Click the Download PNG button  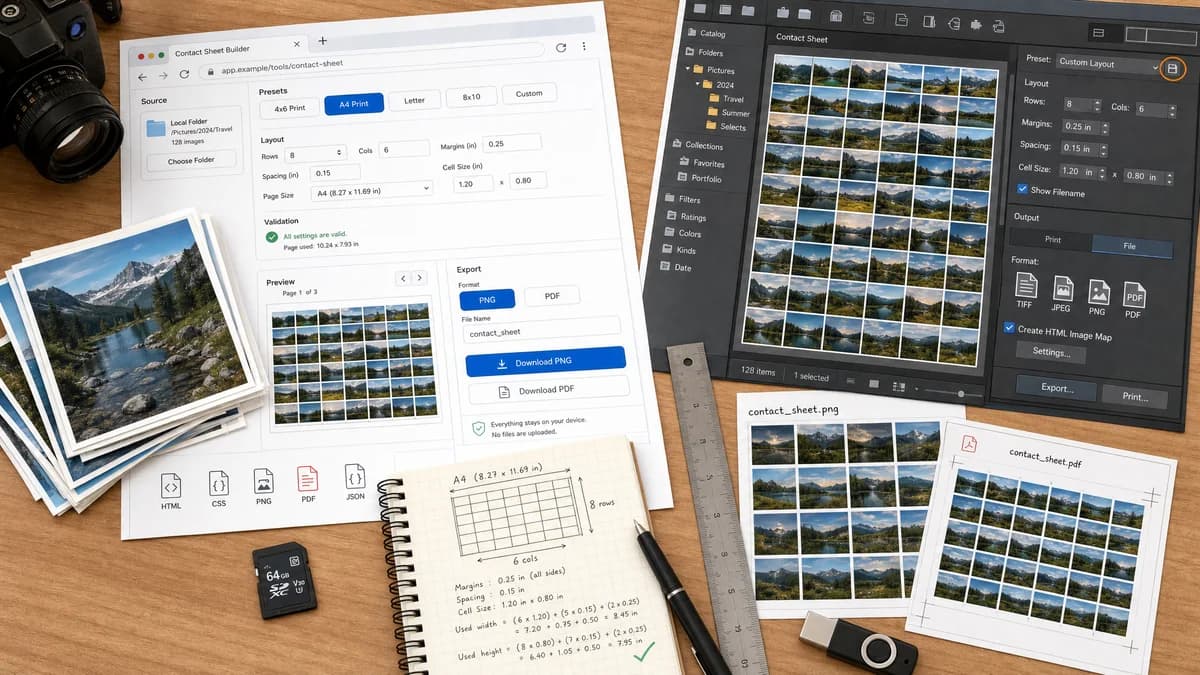(545, 361)
